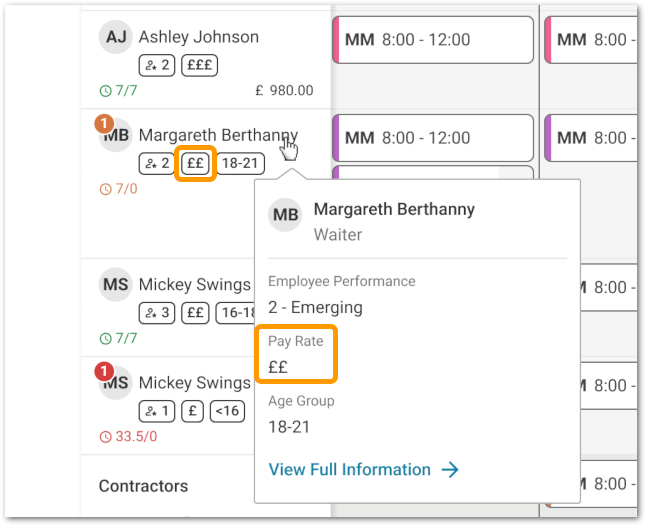Click Ashley Johnson's AJ avatar
Viewport: 646px width, 526px height.
click(116, 38)
